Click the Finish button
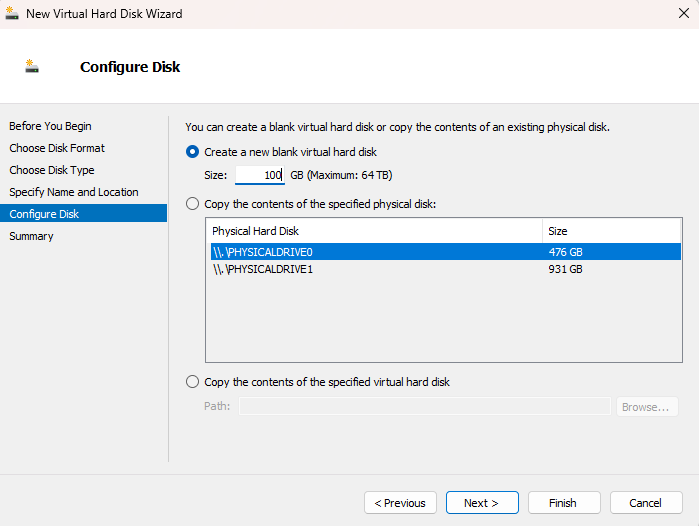The height and width of the screenshot is (526, 699). click(x=564, y=503)
